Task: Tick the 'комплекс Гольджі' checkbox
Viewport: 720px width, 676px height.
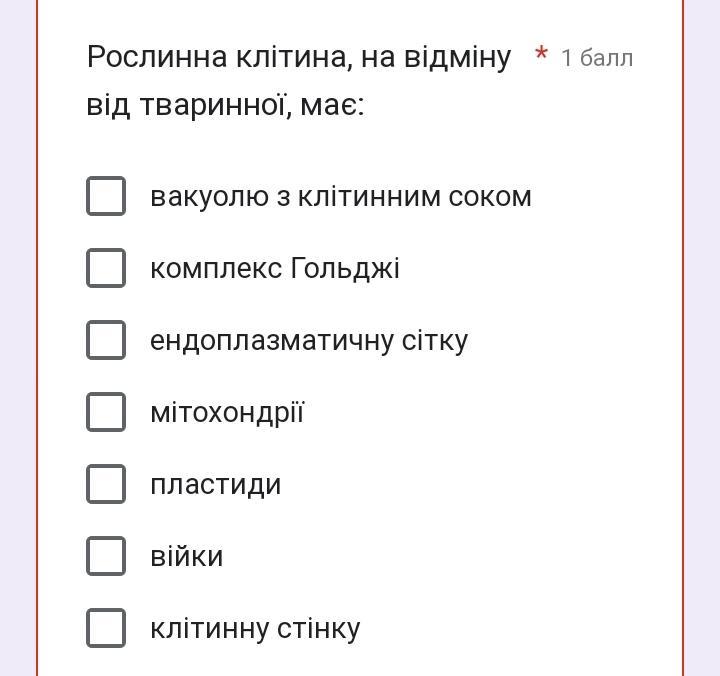Action: (x=106, y=268)
